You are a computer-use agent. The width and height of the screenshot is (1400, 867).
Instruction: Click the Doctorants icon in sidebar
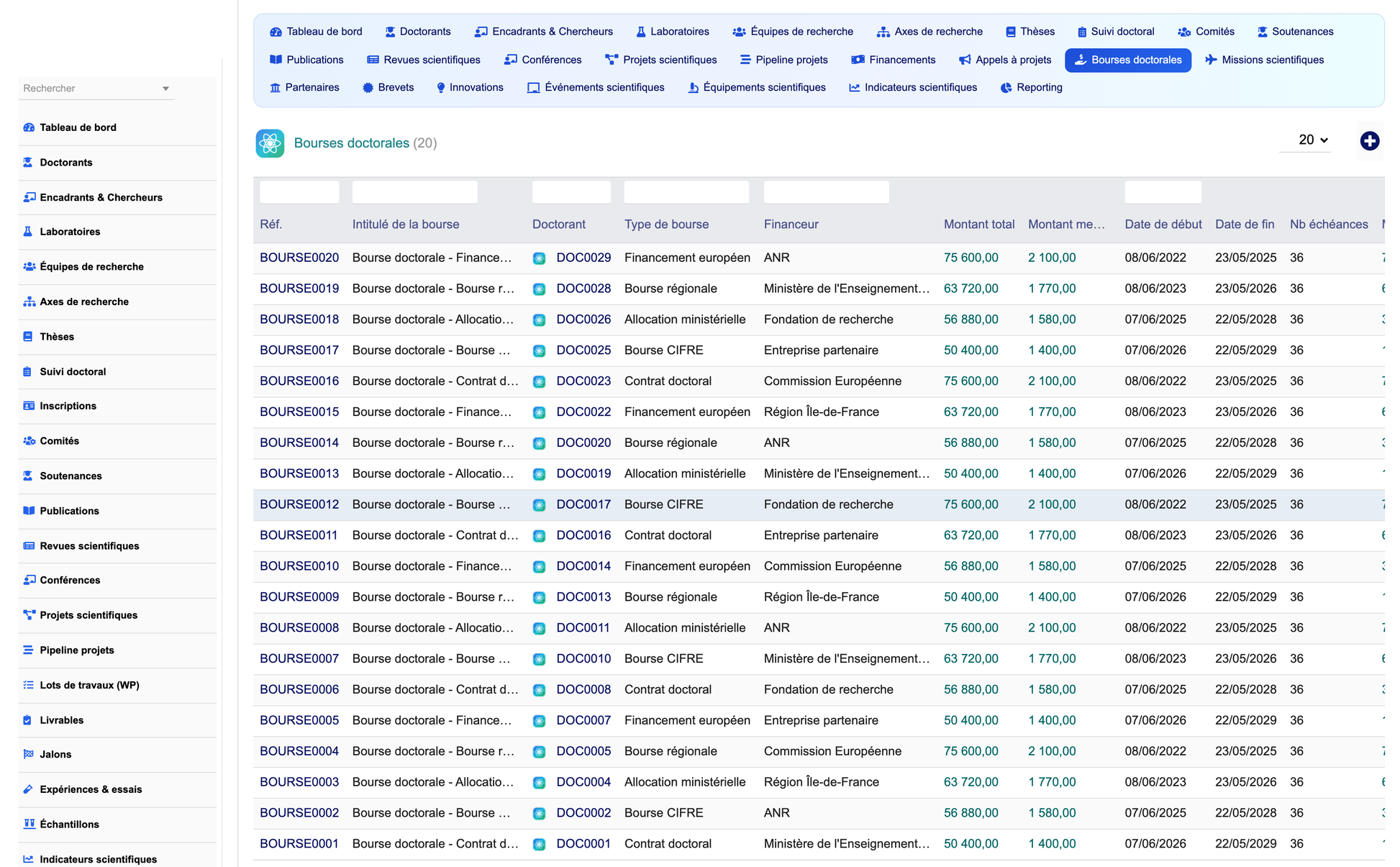pyautogui.click(x=29, y=163)
